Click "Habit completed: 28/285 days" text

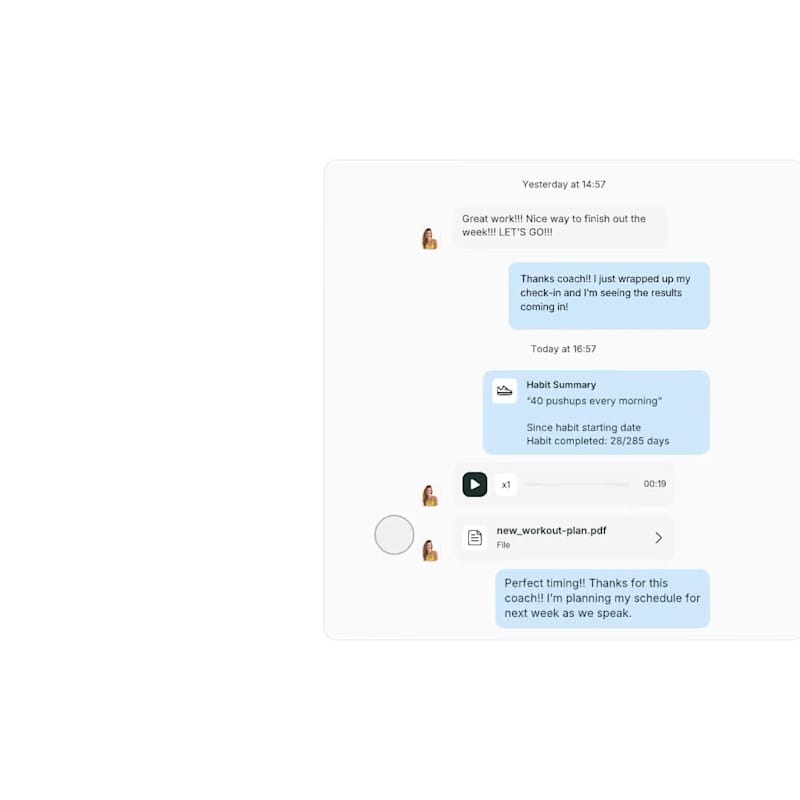coord(597,441)
